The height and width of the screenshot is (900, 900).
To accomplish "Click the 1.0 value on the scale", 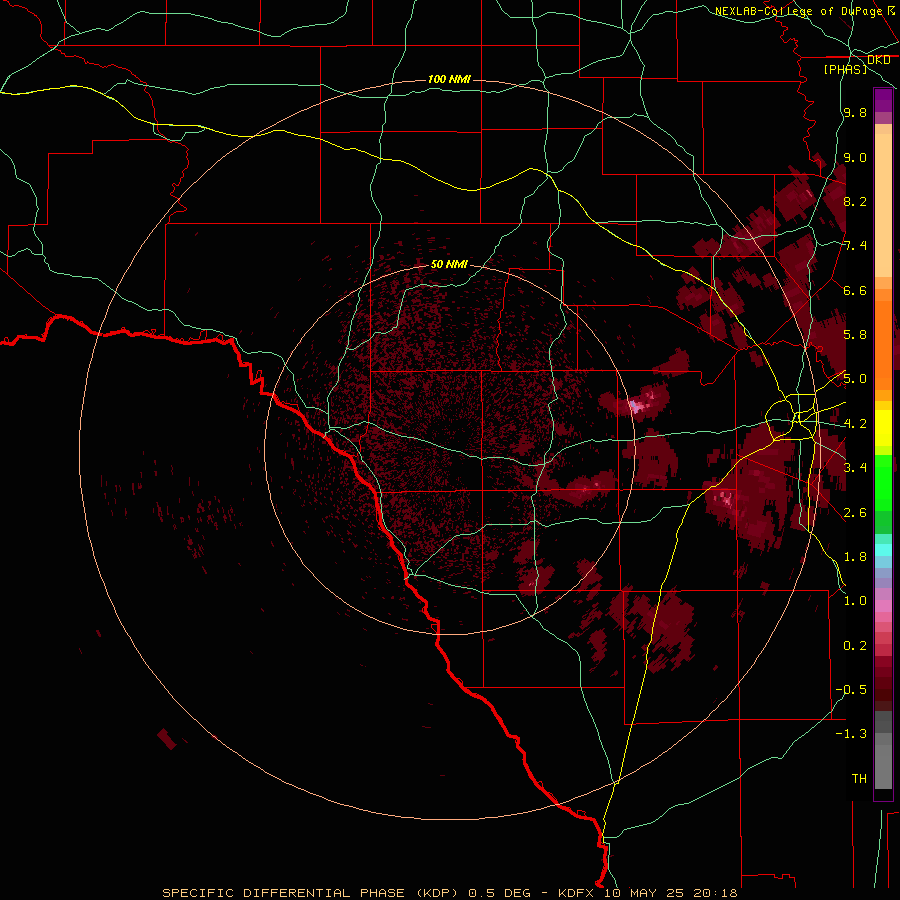I will tap(855, 601).
